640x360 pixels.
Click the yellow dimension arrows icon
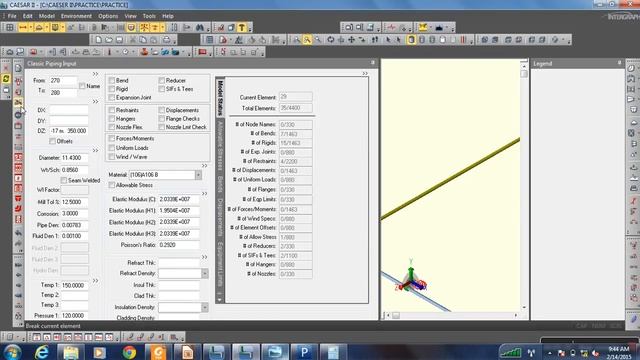23,27
